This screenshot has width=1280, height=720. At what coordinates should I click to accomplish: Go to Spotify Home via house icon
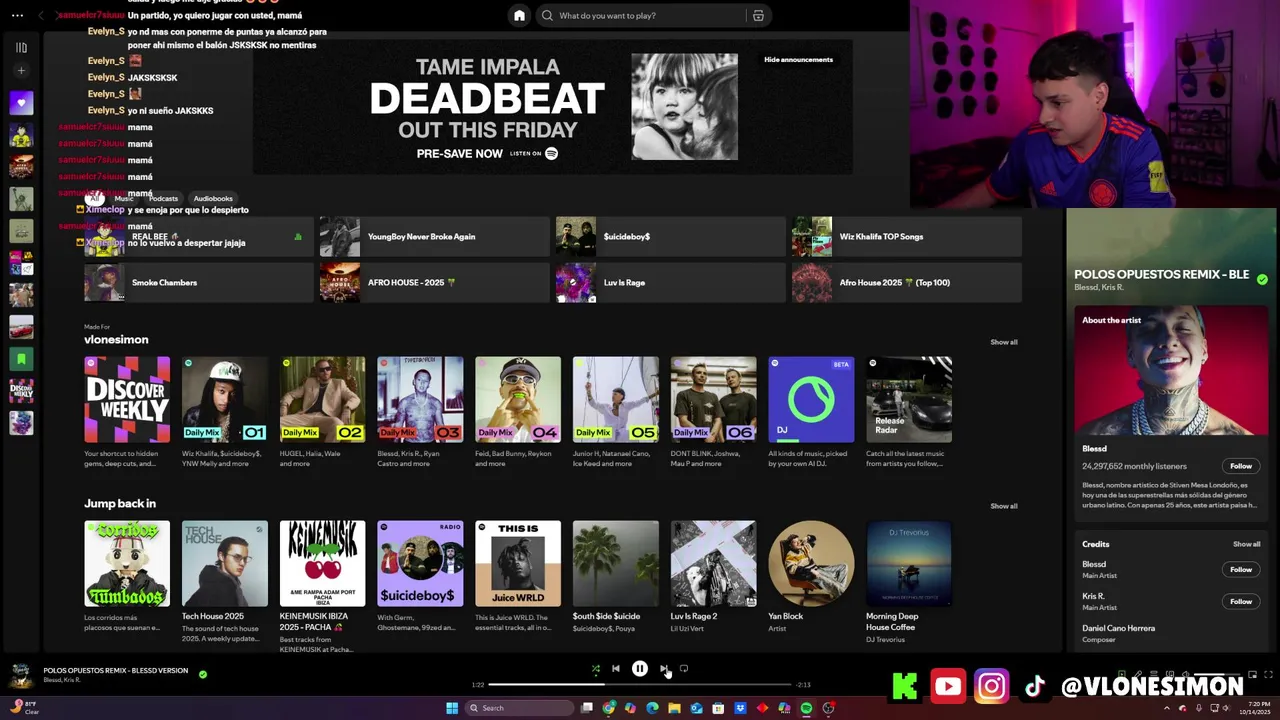[x=519, y=15]
